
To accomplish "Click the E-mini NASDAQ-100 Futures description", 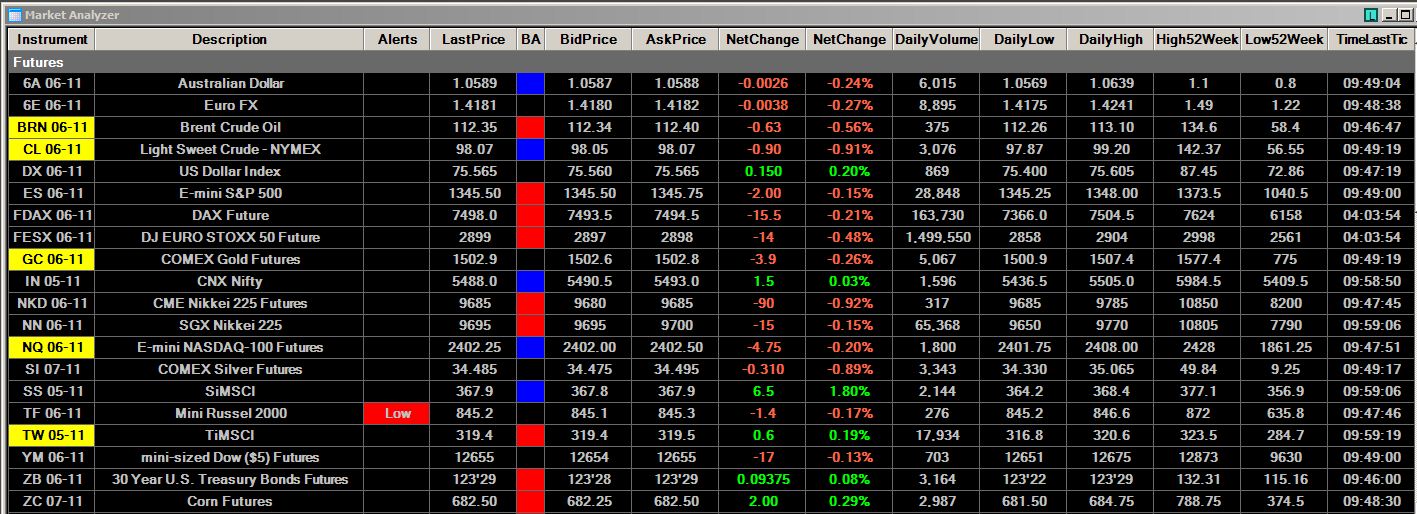I will tap(230, 347).
